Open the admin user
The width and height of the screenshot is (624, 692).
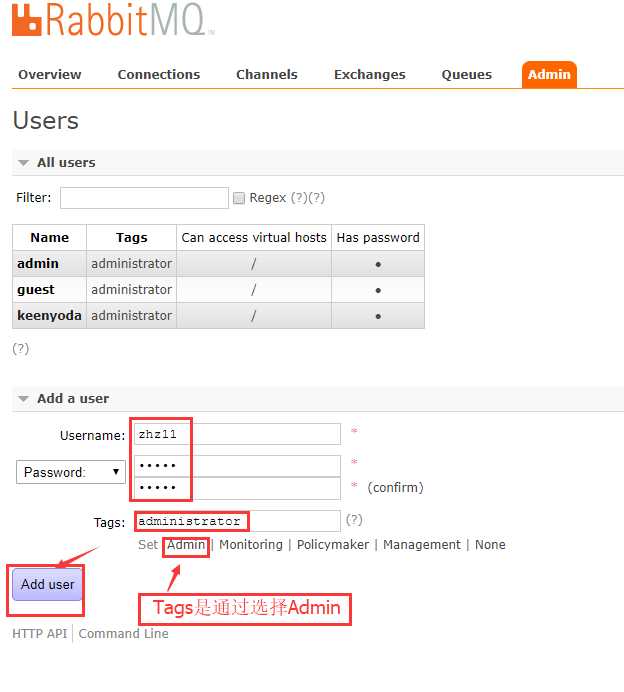38,263
